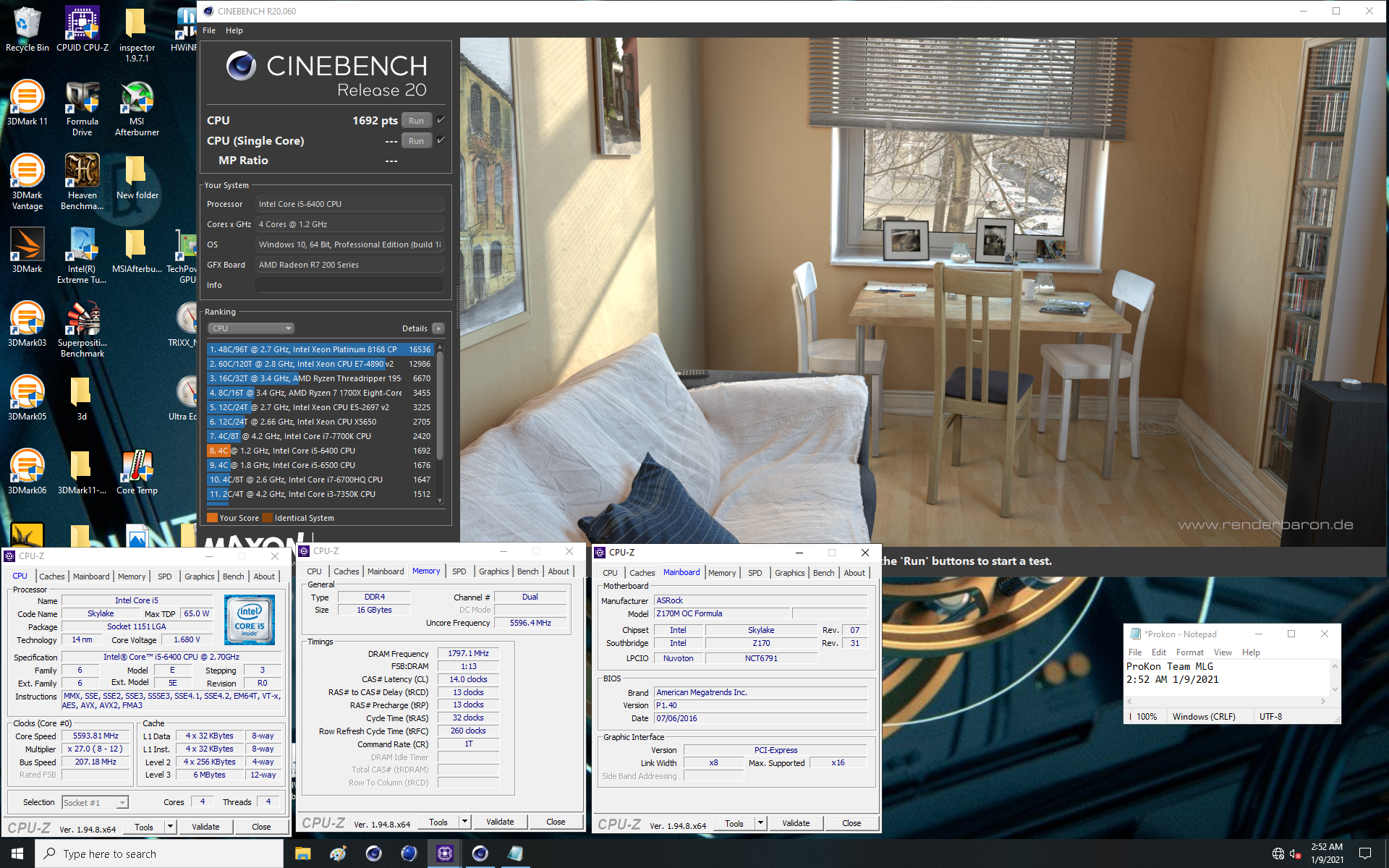Open the notification center icon
The width and height of the screenshot is (1389, 868).
1365,854
